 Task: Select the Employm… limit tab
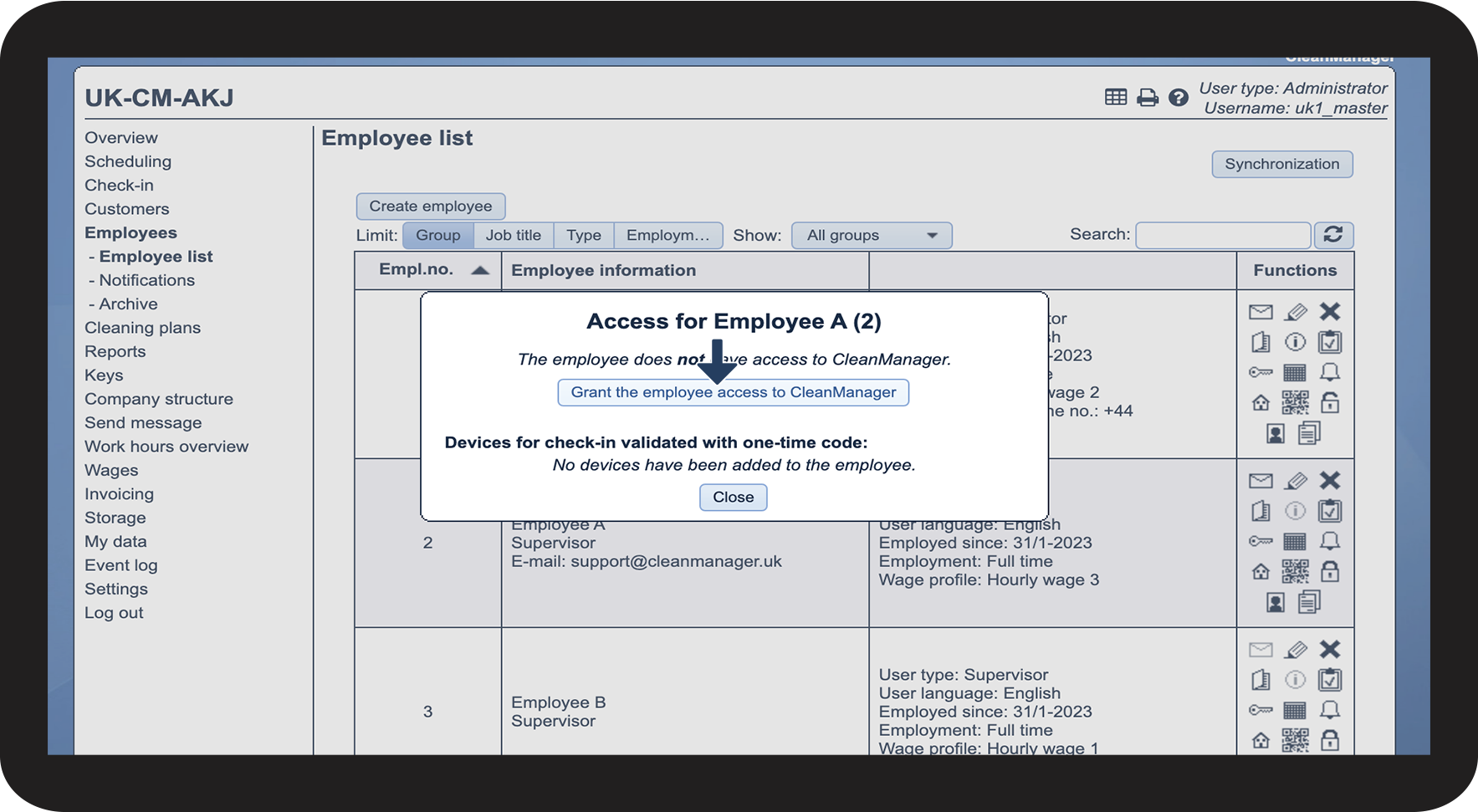tap(668, 236)
